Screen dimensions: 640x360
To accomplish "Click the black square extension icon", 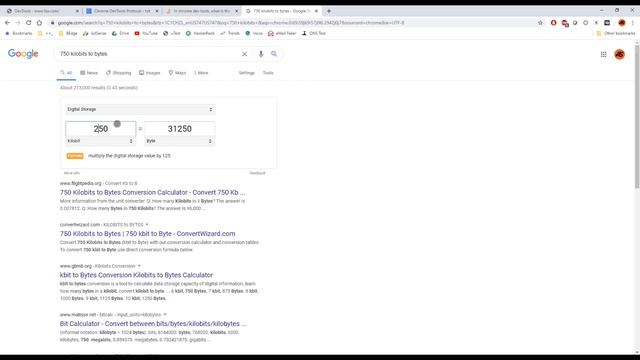I will (x=607, y=23).
